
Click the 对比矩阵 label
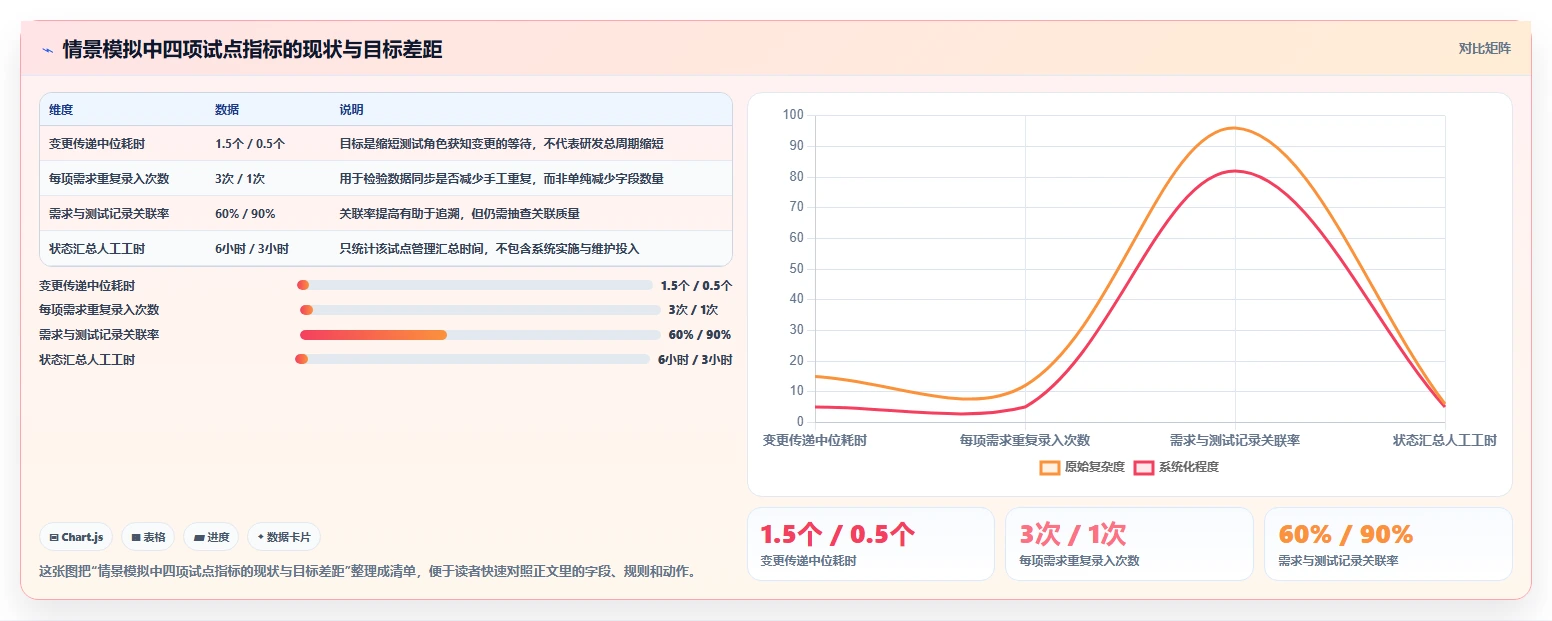1485,49
